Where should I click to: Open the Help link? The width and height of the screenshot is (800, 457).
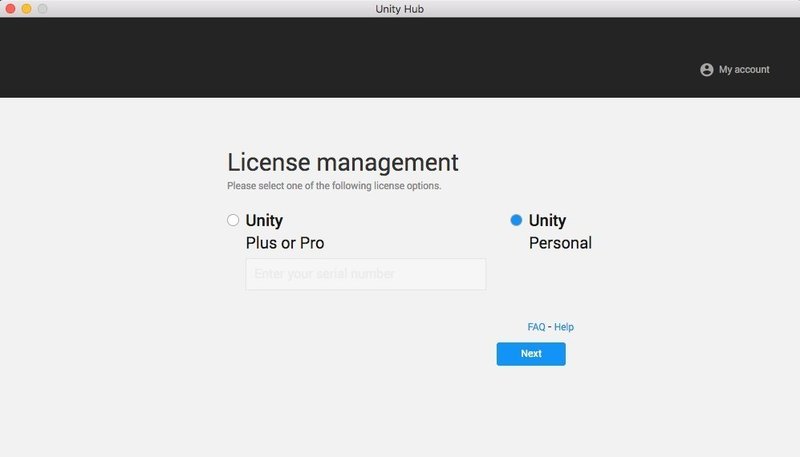click(x=564, y=327)
